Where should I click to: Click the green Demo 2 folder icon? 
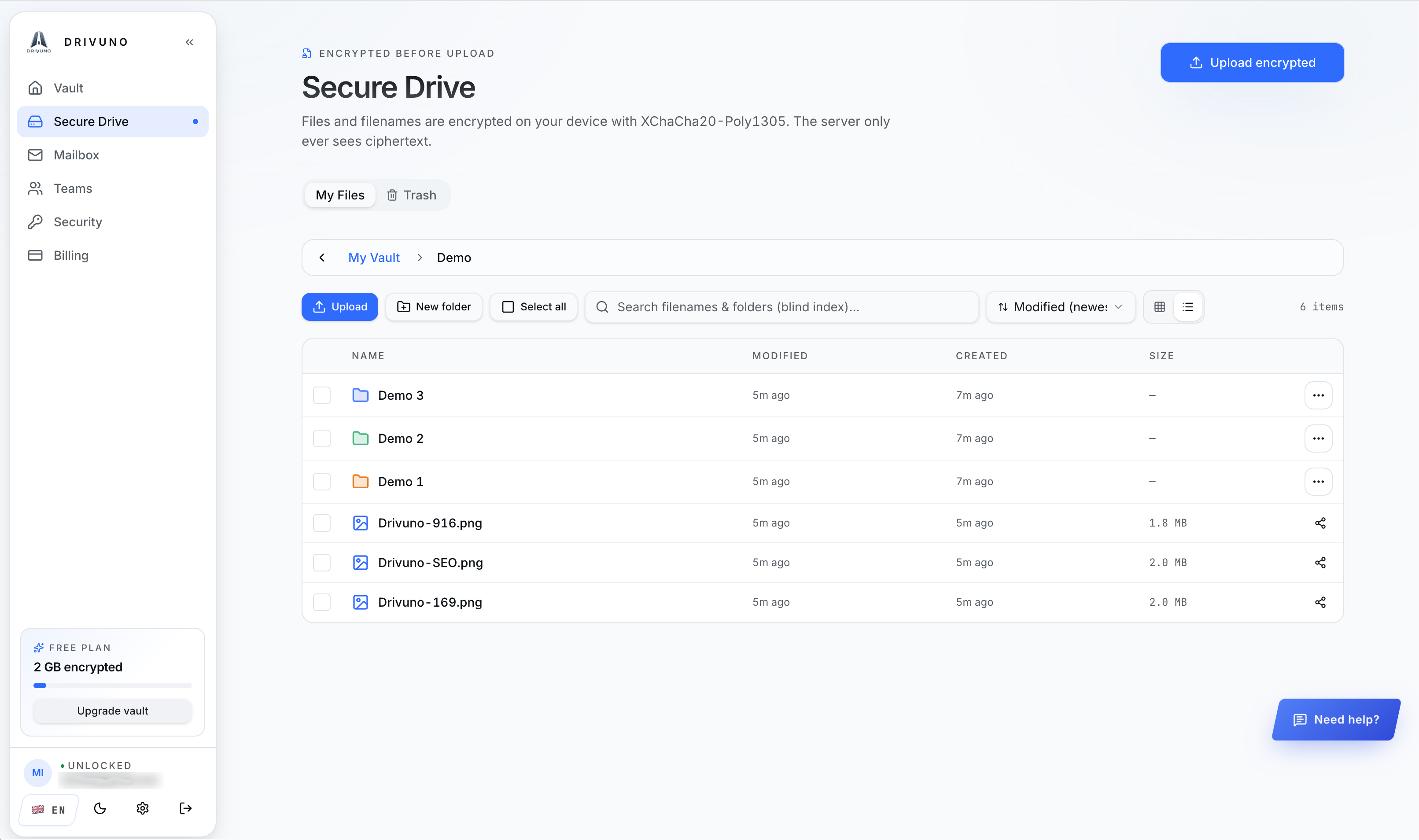[361, 438]
